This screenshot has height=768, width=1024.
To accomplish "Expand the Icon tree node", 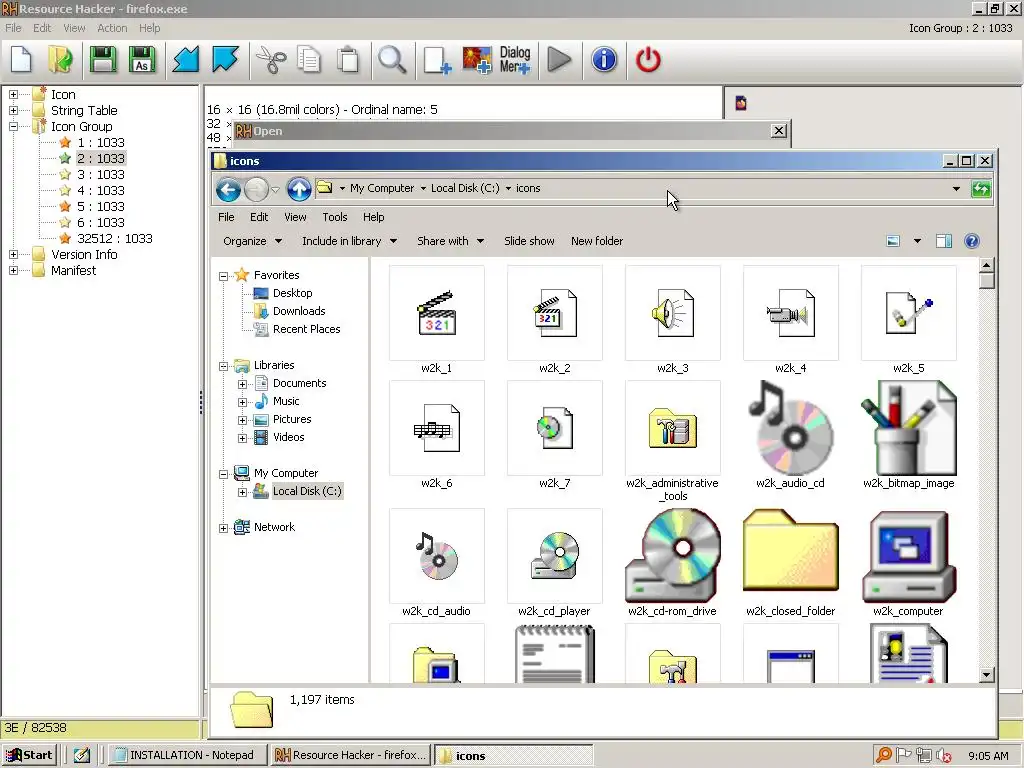I will click(x=13, y=95).
